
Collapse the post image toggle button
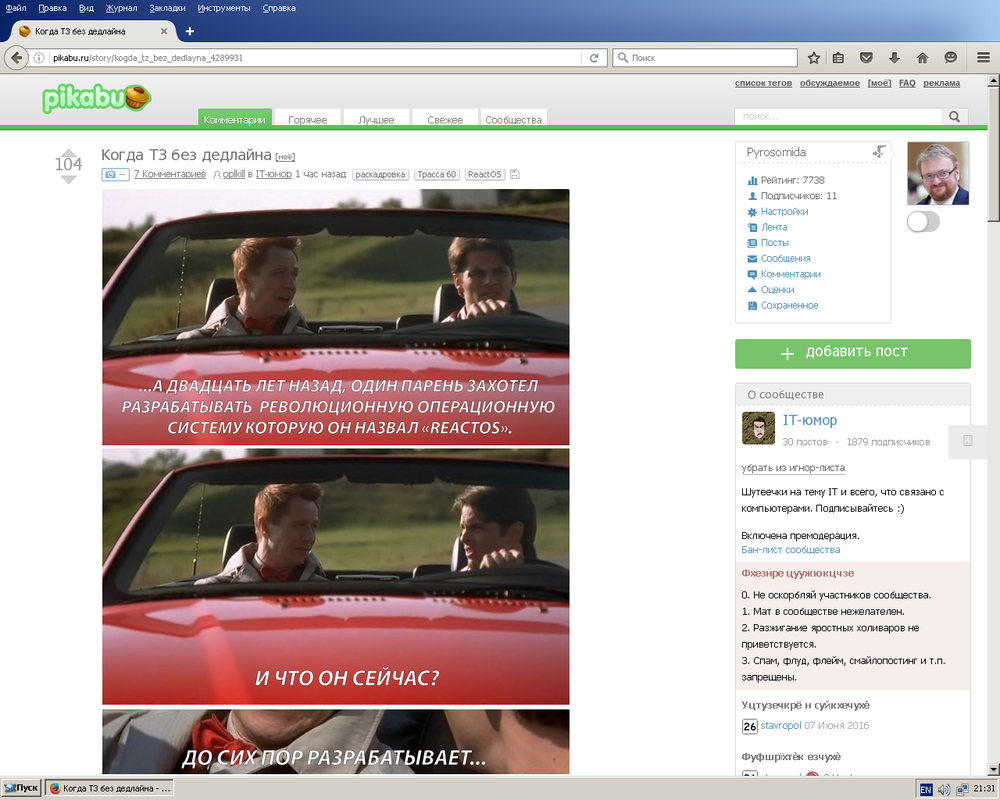pos(115,174)
